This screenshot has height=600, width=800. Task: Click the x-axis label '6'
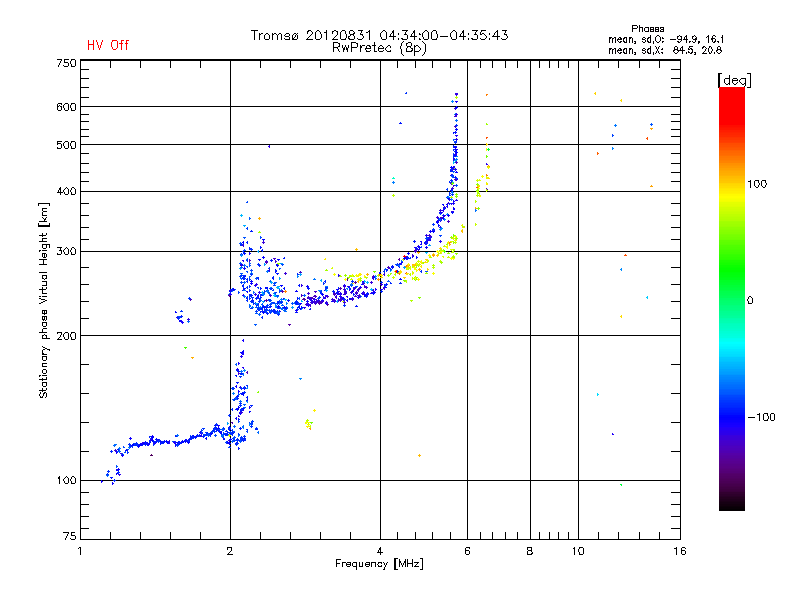(467, 551)
